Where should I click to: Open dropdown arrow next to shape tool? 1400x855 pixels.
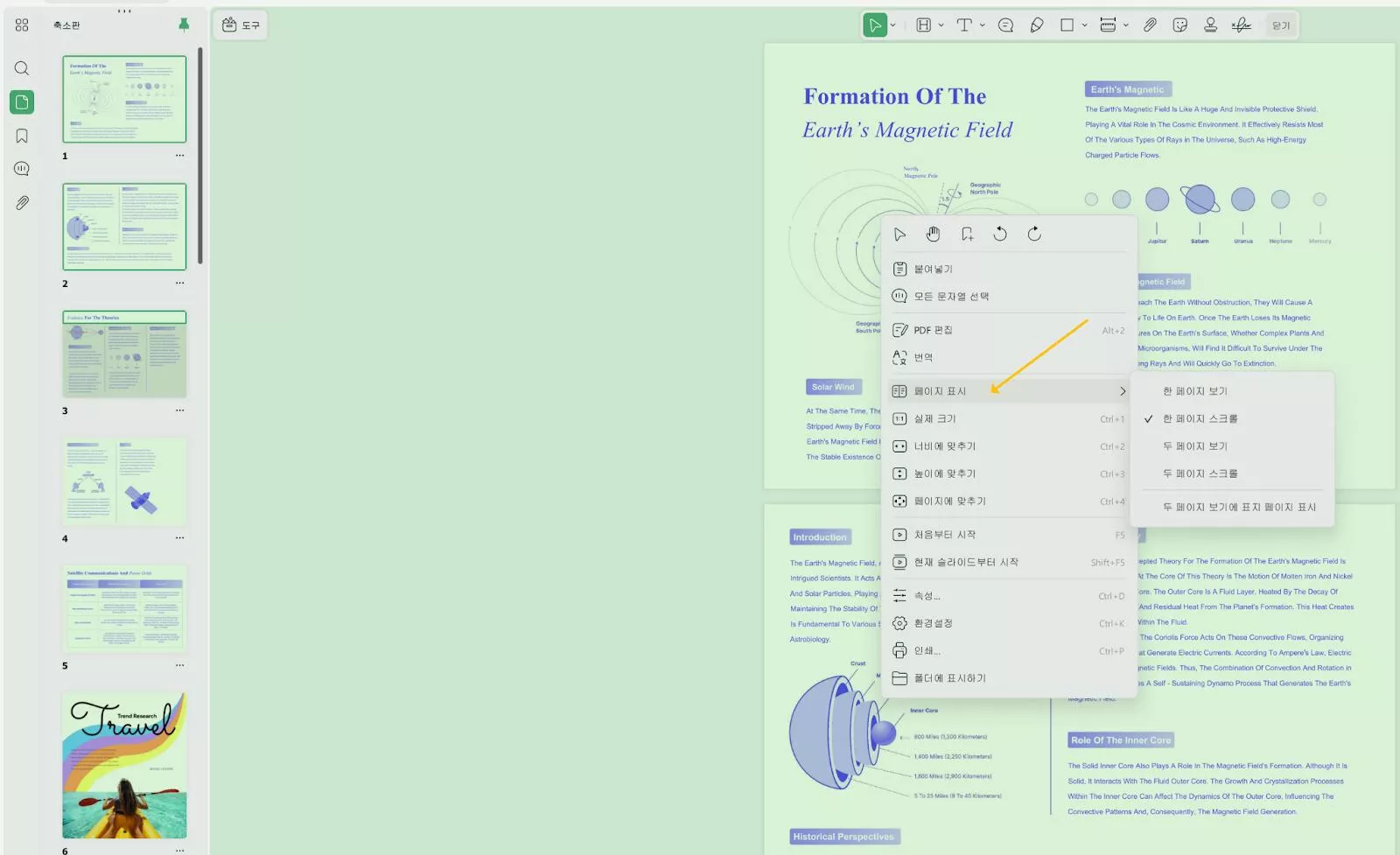coord(1084,25)
